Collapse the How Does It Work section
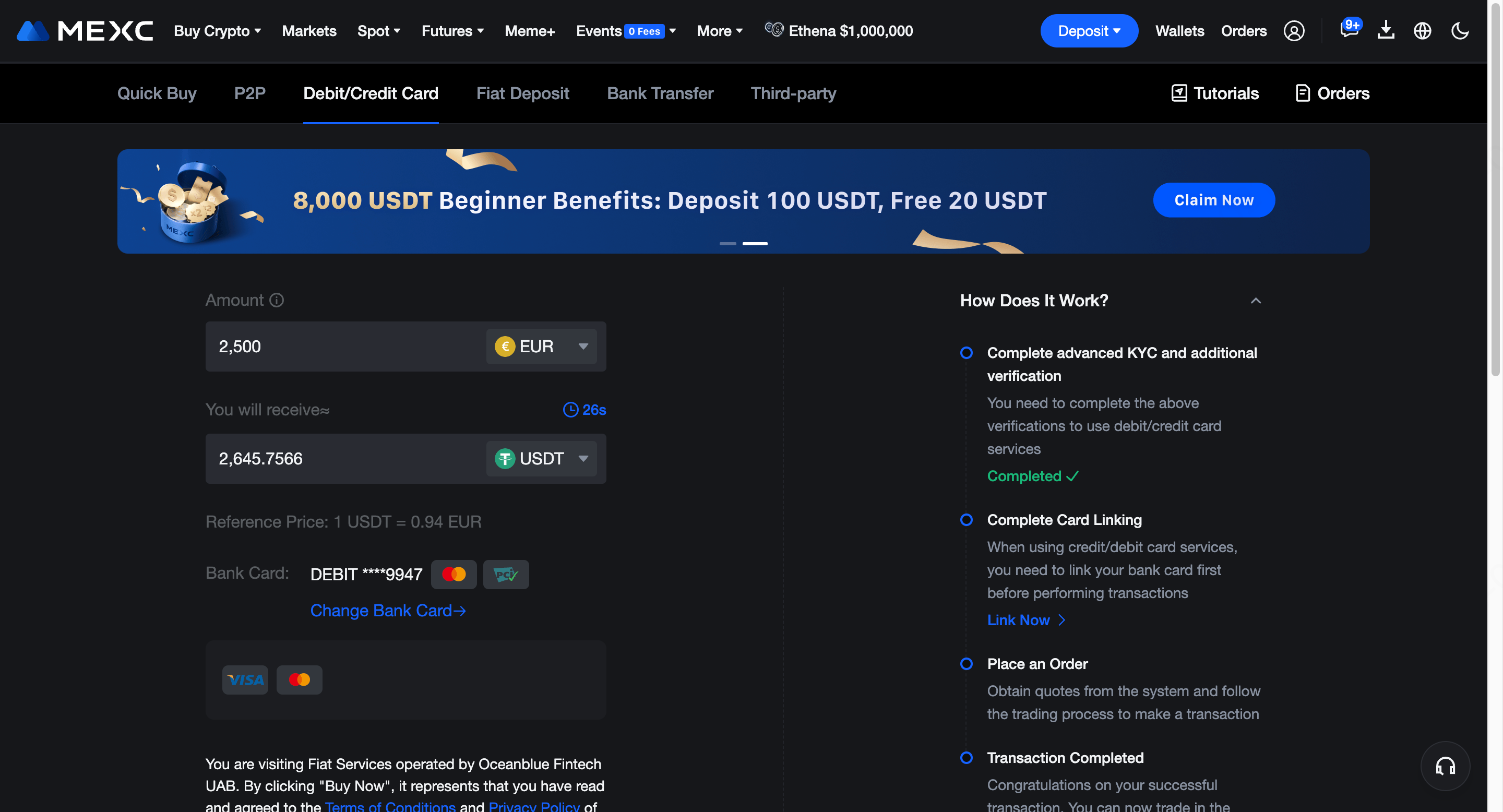This screenshot has width=1503, height=812. click(x=1256, y=301)
